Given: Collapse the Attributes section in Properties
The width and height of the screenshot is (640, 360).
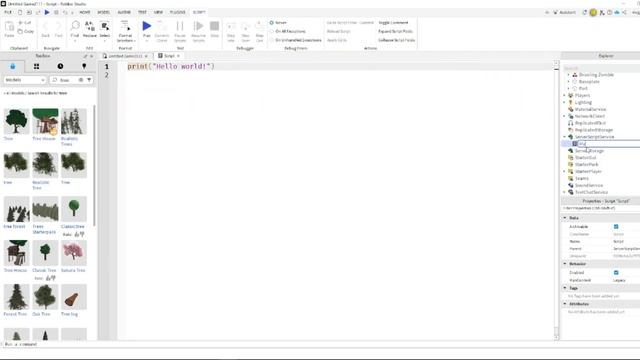Looking at the screenshot, I should (565, 304).
